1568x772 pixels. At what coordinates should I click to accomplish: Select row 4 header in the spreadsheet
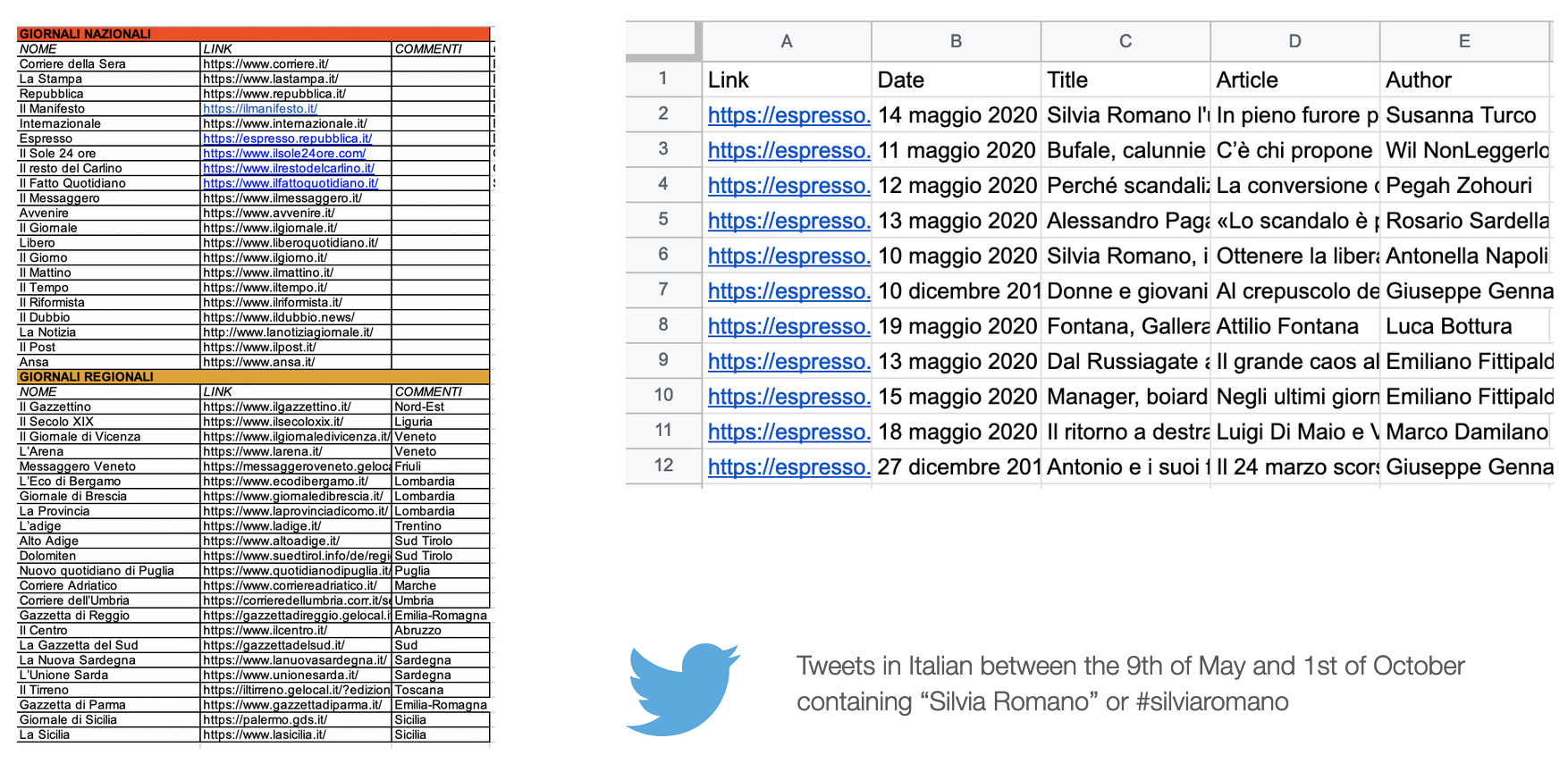663,184
